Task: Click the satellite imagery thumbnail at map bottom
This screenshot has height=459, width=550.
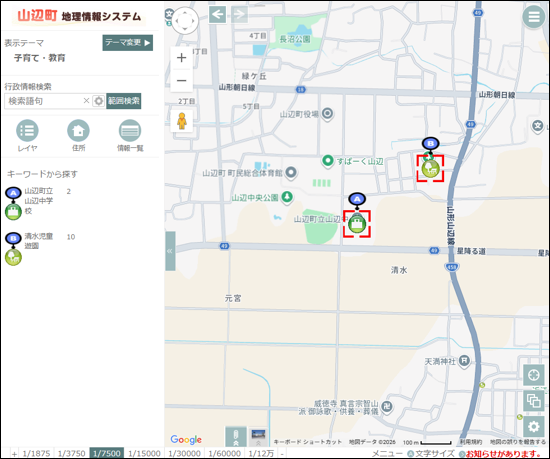Action: point(259,436)
